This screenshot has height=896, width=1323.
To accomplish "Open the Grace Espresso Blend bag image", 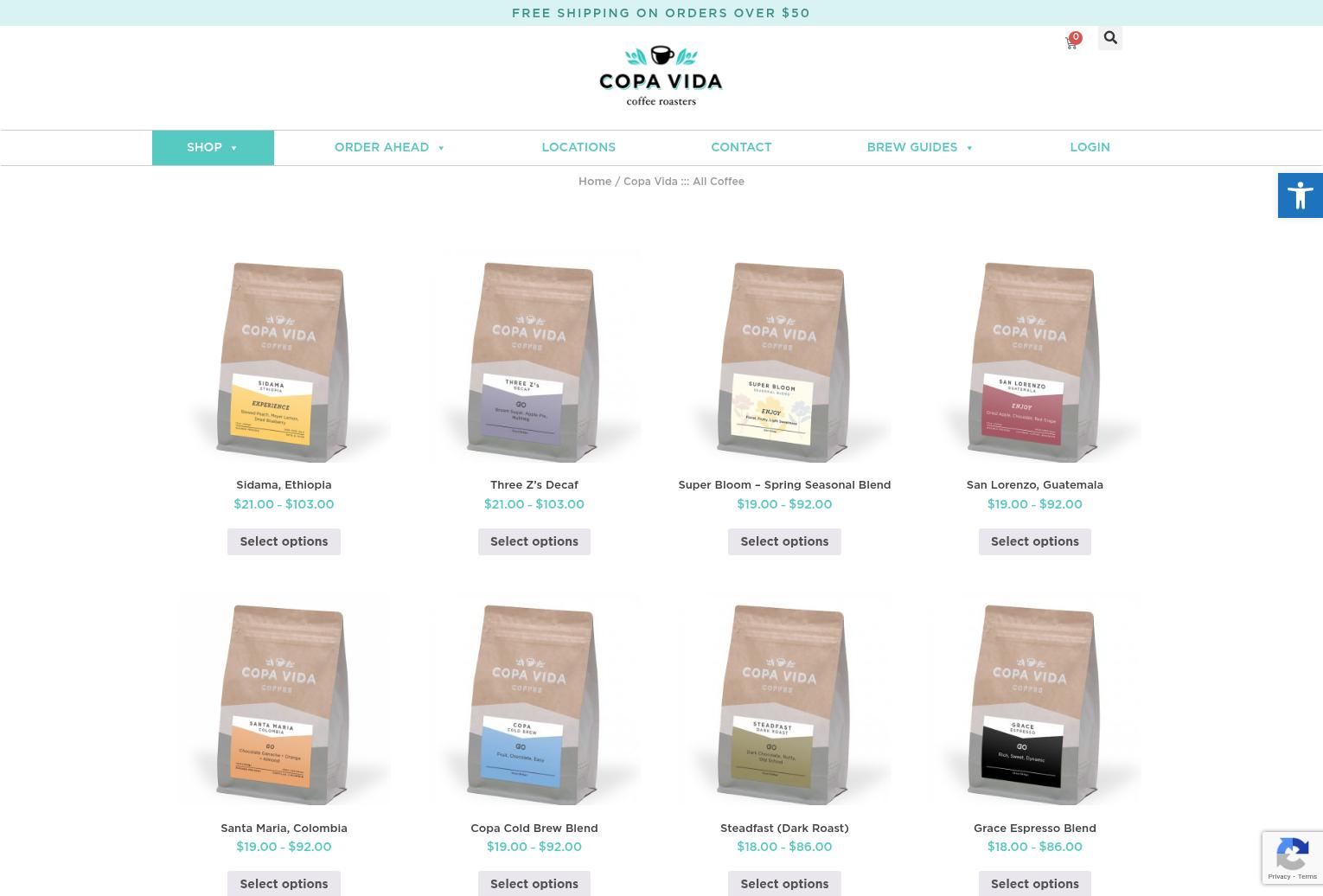I will [x=1035, y=699].
